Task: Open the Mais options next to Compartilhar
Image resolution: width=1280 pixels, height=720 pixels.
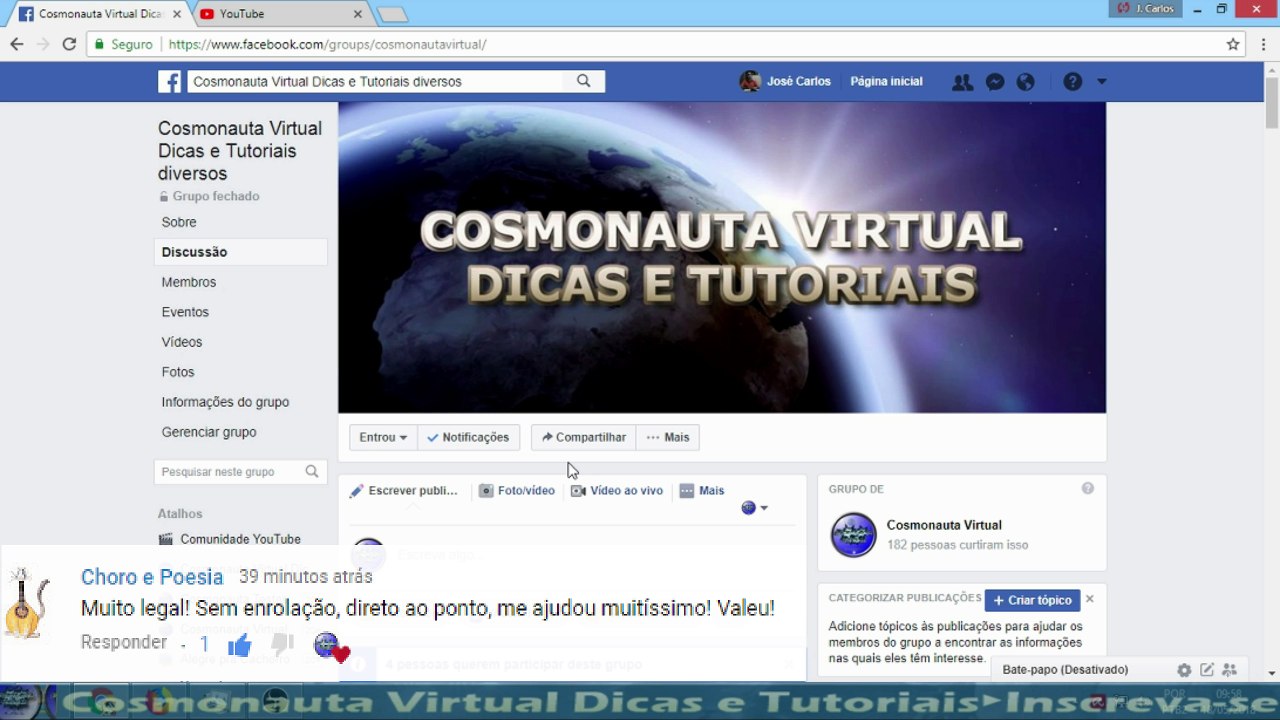Action: (668, 437)
